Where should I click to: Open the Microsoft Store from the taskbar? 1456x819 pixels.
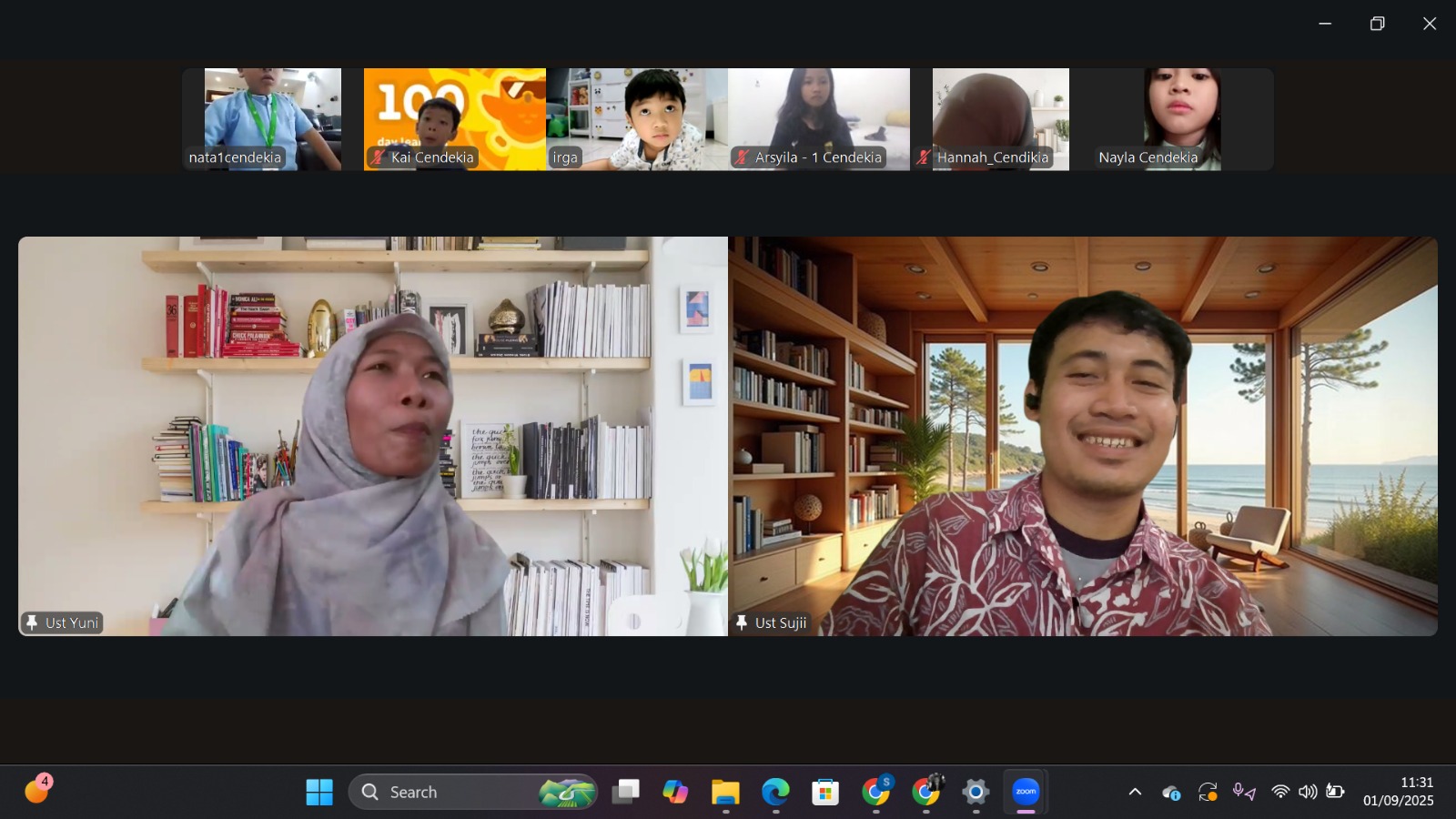(825, 792)
